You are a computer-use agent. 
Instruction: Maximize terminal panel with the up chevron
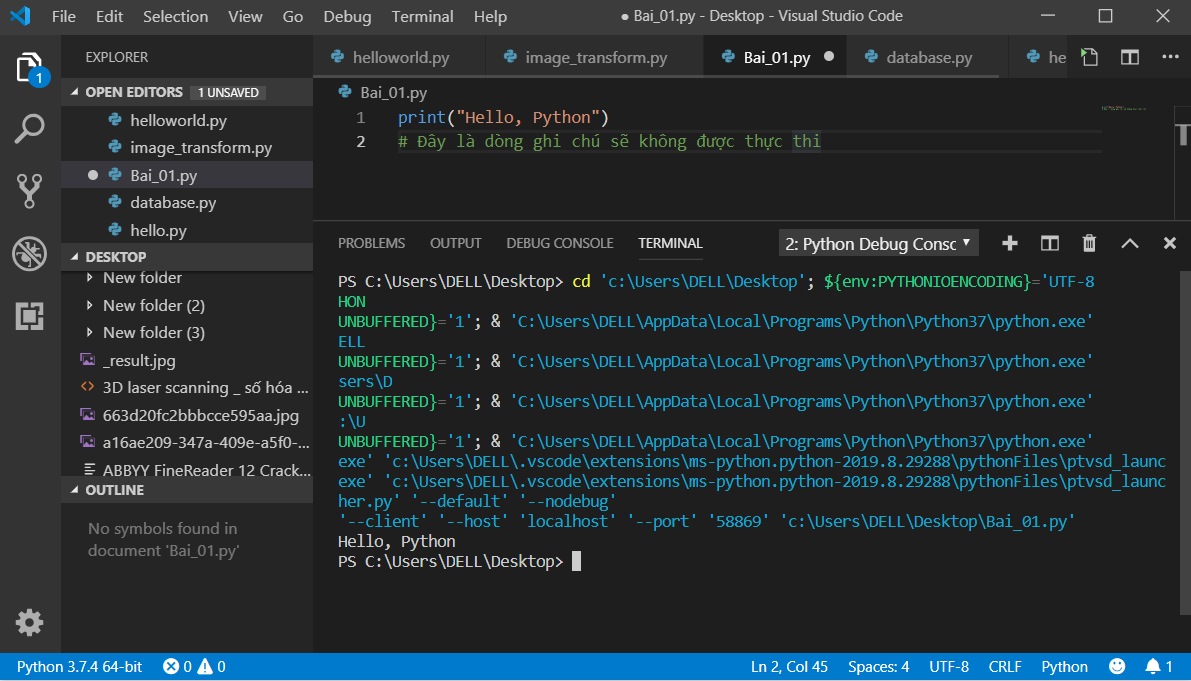(x=1130, y=243)
